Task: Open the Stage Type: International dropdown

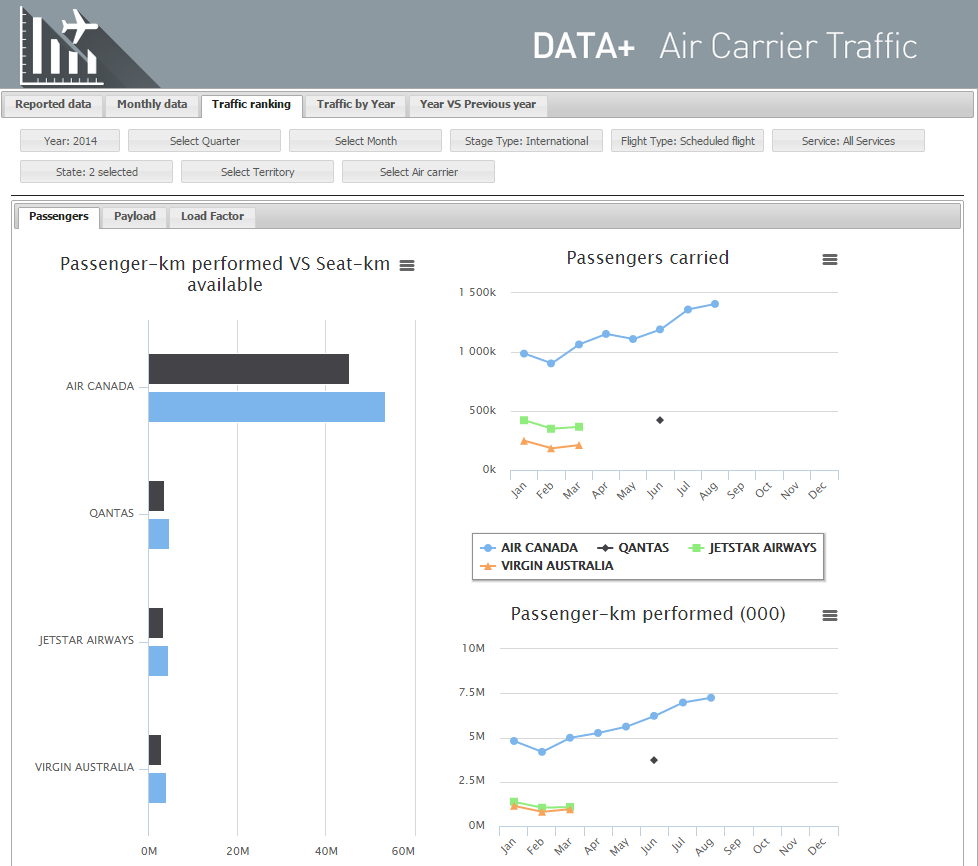Action: (x=526, y=141)
